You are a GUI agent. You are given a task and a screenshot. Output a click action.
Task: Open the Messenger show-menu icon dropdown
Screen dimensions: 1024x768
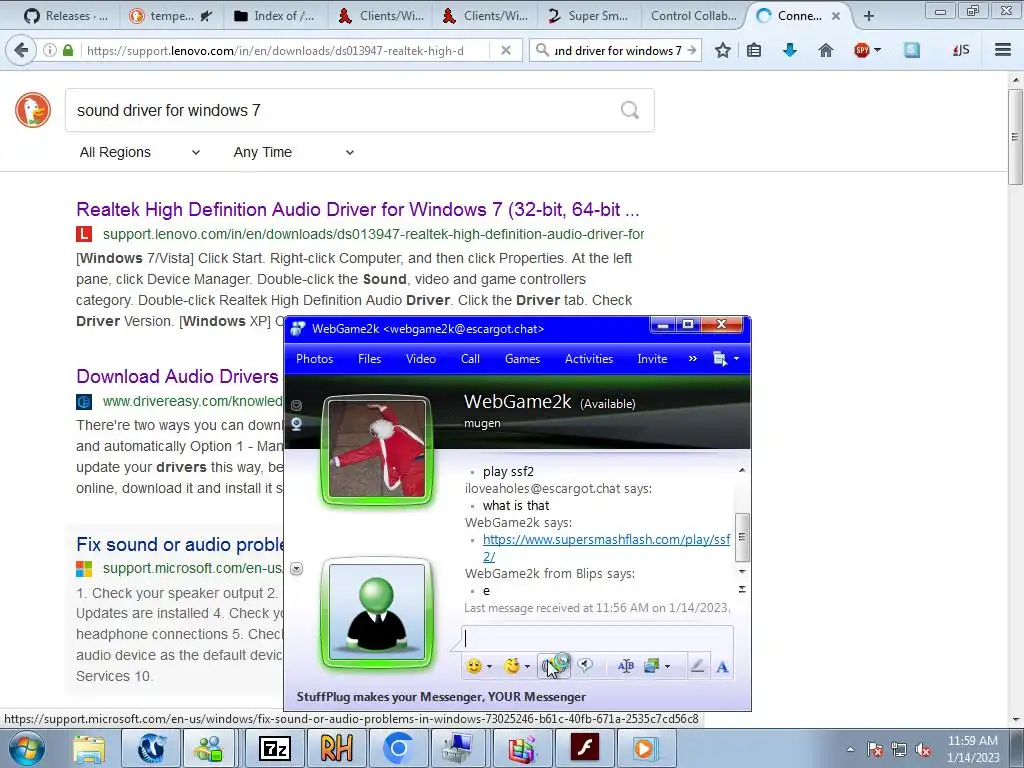[x=726, y=359]
